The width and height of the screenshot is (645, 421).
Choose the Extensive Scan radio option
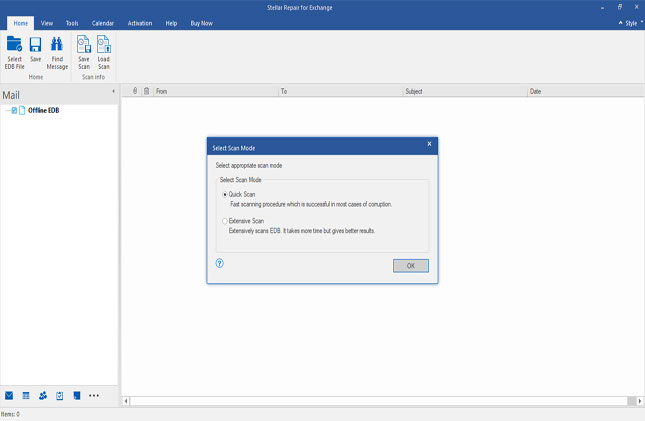point(224,220)
